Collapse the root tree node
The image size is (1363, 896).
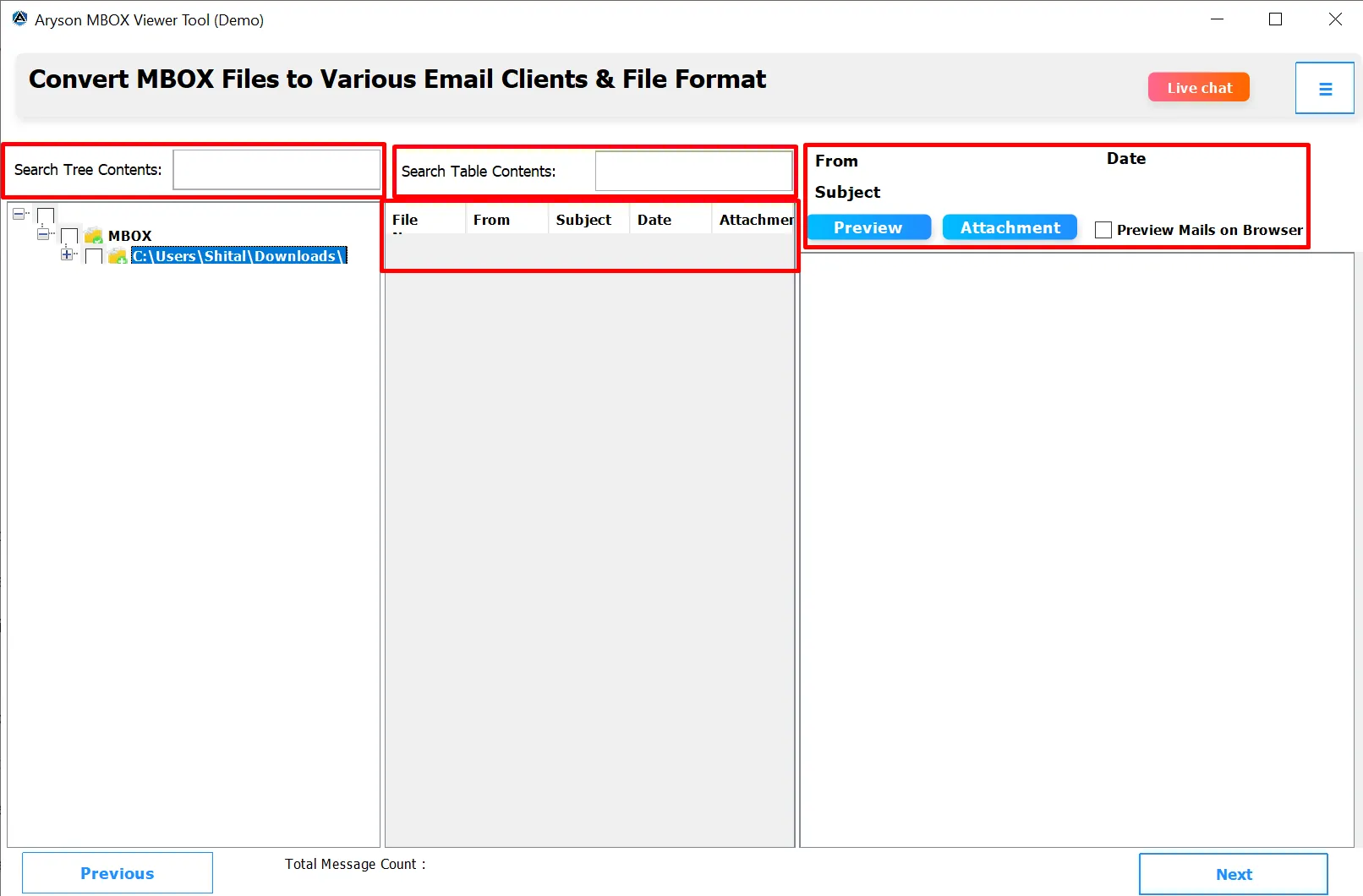pos(19,214)
